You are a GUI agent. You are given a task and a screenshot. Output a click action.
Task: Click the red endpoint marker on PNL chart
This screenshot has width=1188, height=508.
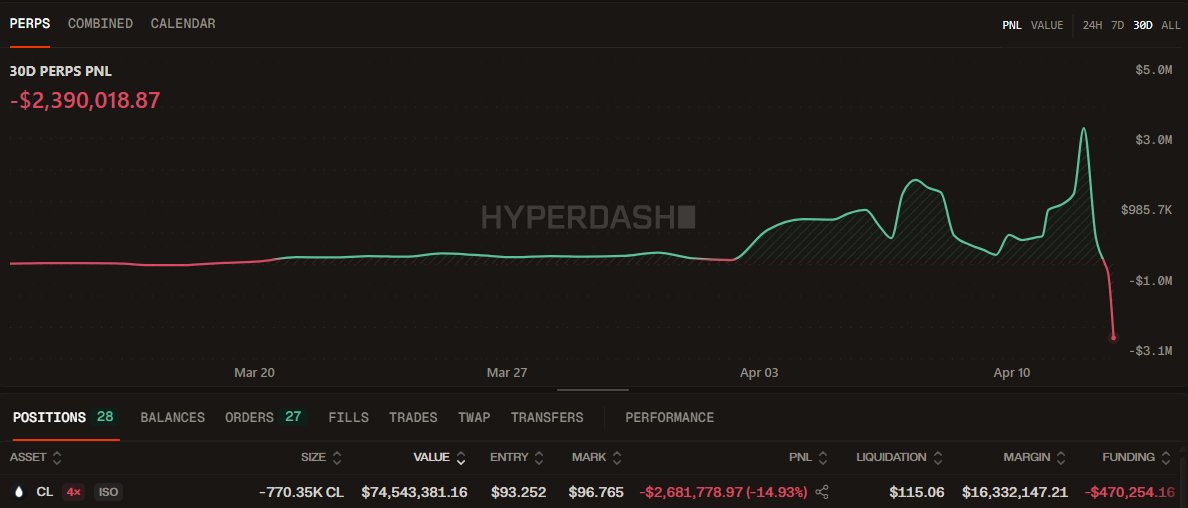point(1113,337)
